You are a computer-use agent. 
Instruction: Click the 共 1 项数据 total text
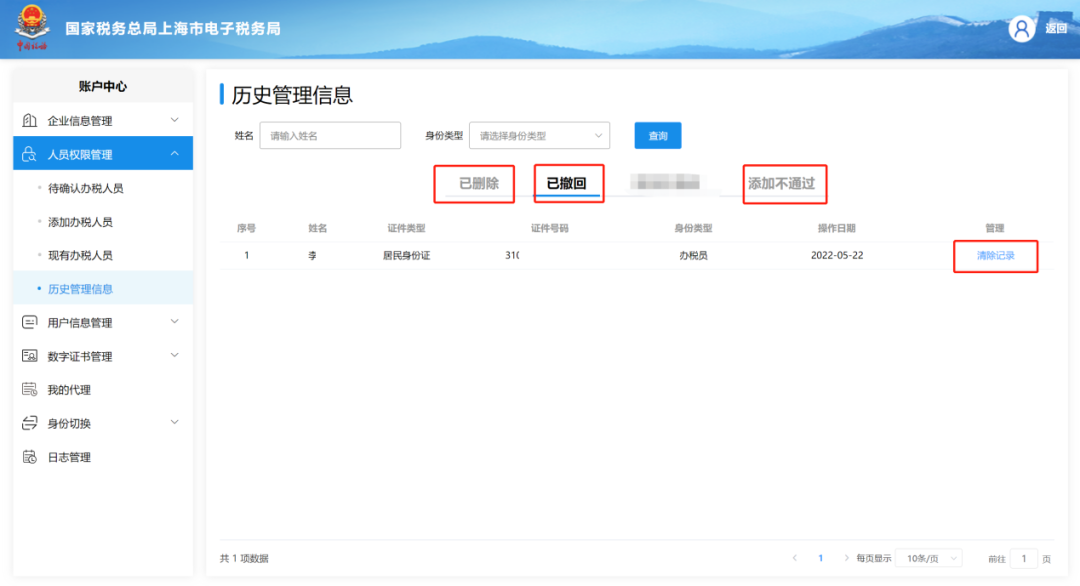tap(244, 558)
